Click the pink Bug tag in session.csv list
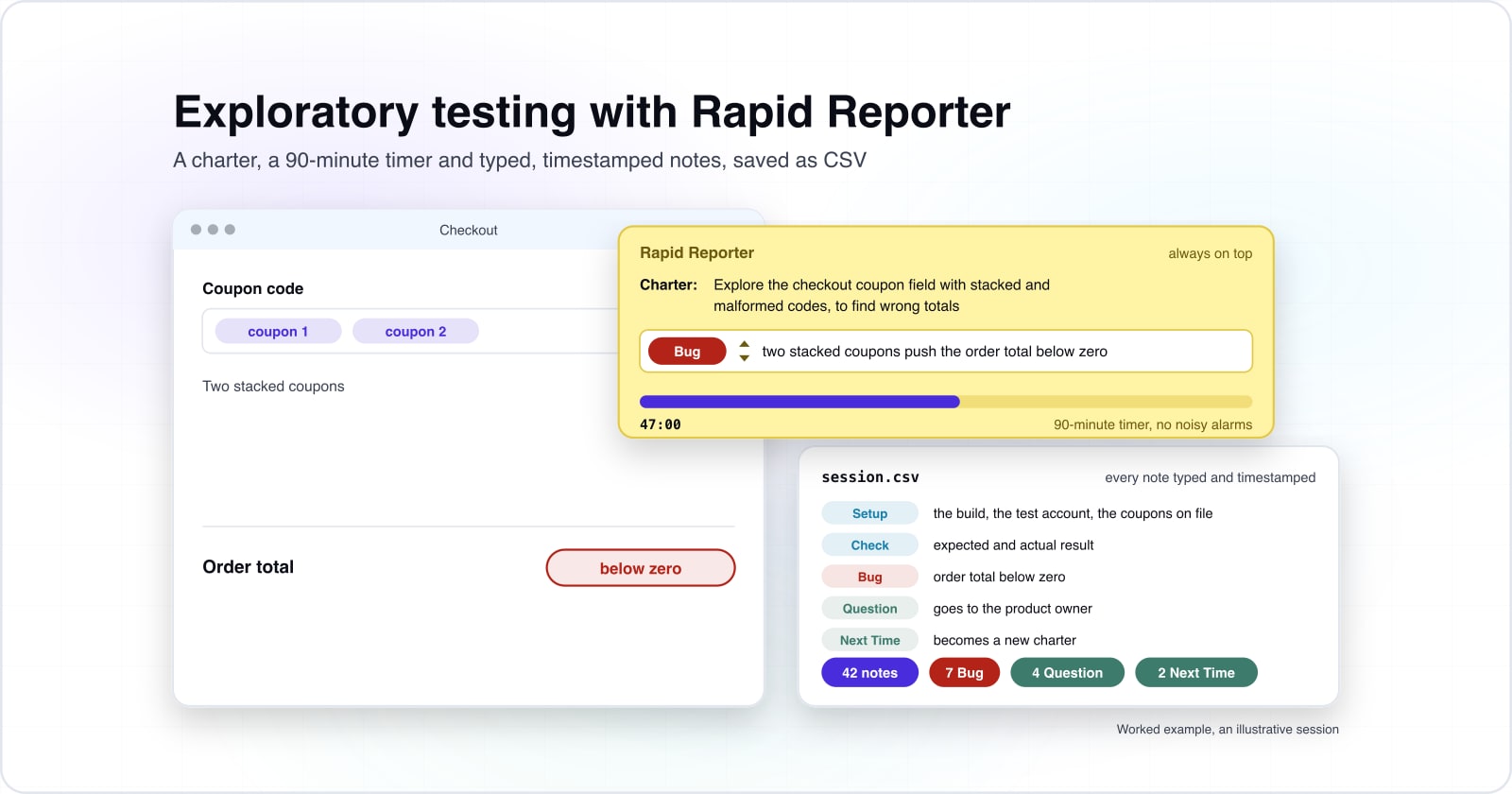The image size is (1512, 794). click(x=869, y=577)
